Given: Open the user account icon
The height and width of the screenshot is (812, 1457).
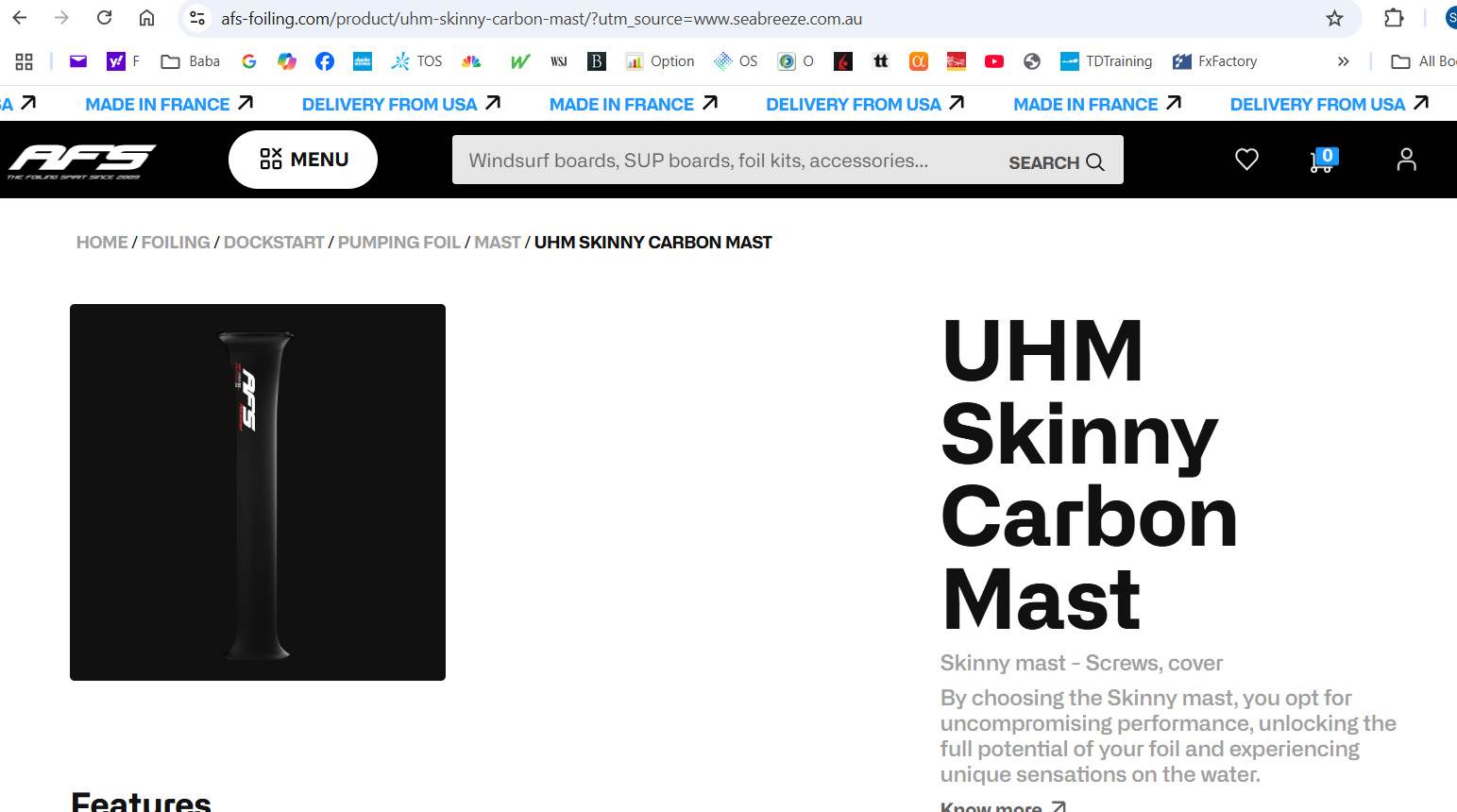Looking at the screenshot, I should 1406,160.
